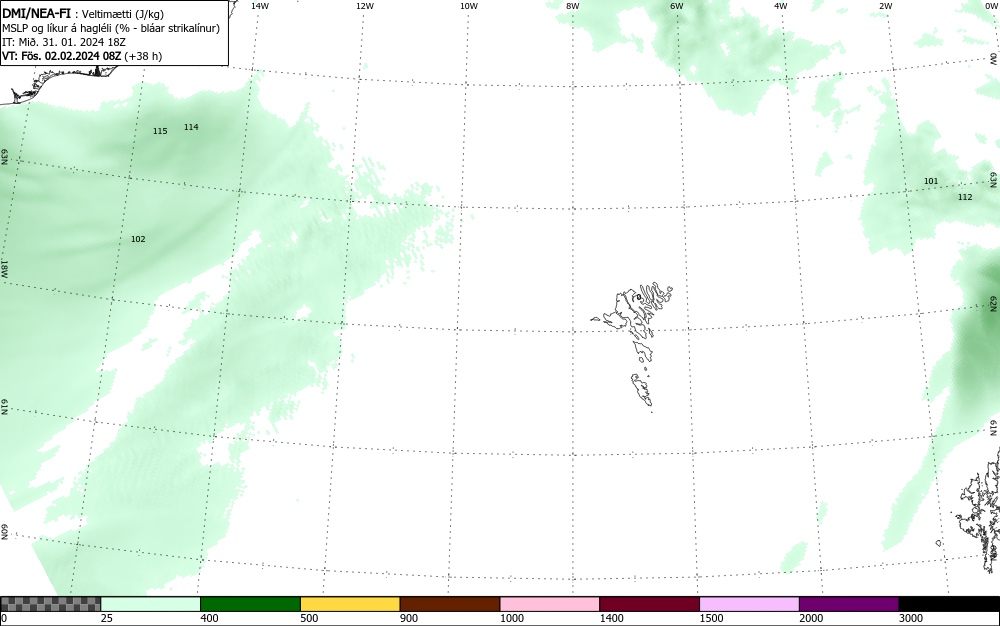The width and height of the screenshot is (1000, 626).
Task: Click the 18W label on left edge
Action: 4,268
